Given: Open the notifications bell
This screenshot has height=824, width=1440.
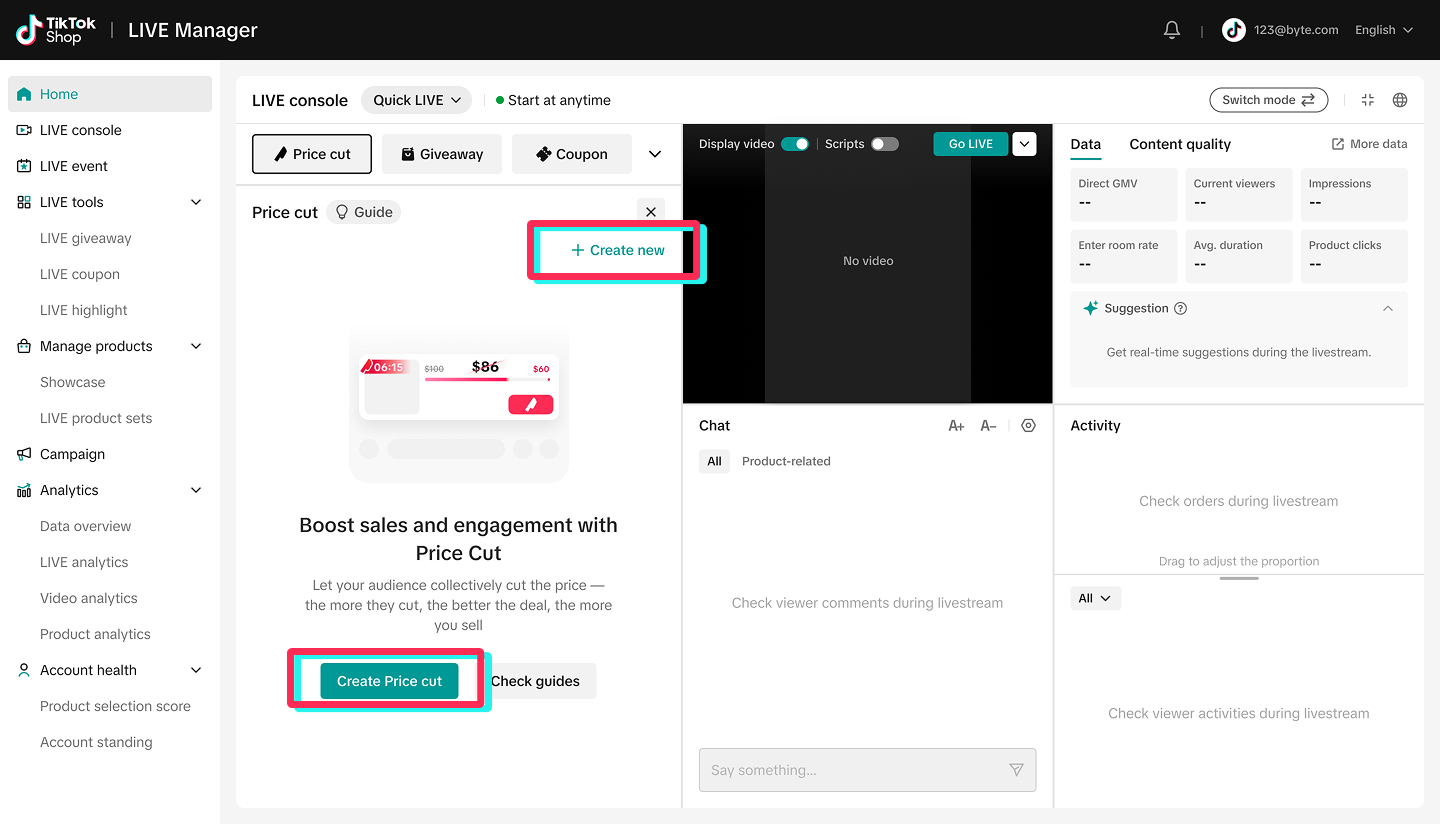Looking at the screenshot, I should [1172, 30].
